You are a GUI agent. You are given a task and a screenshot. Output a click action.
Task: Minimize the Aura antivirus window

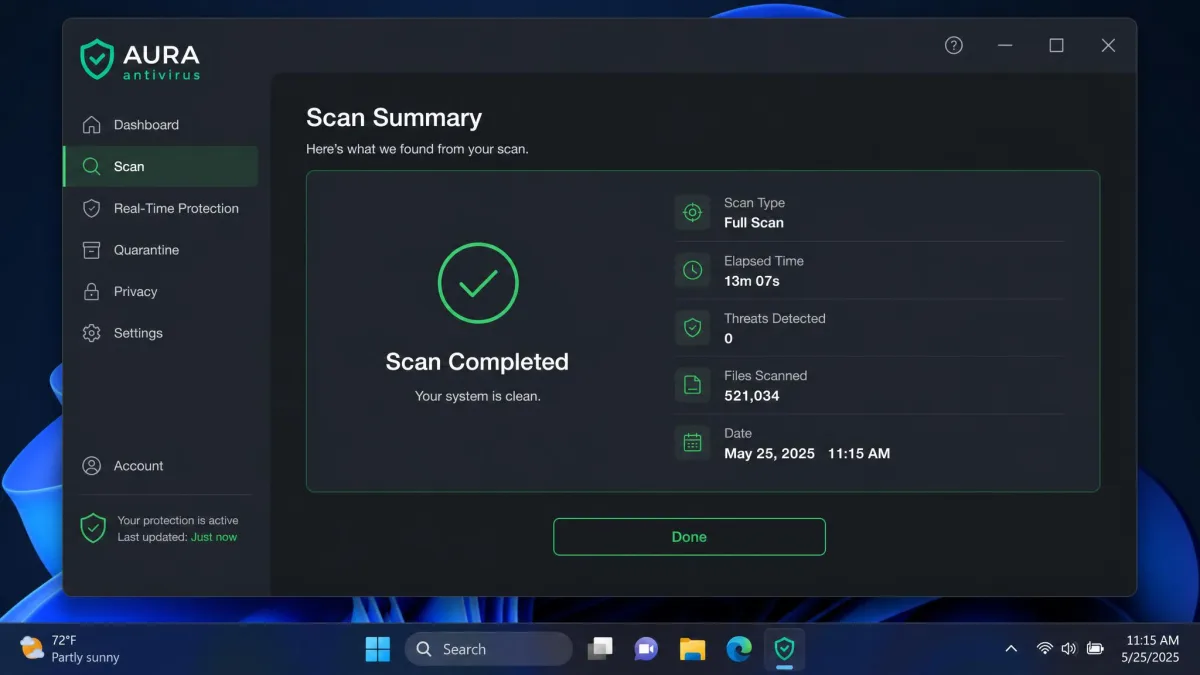[1005, 45]
